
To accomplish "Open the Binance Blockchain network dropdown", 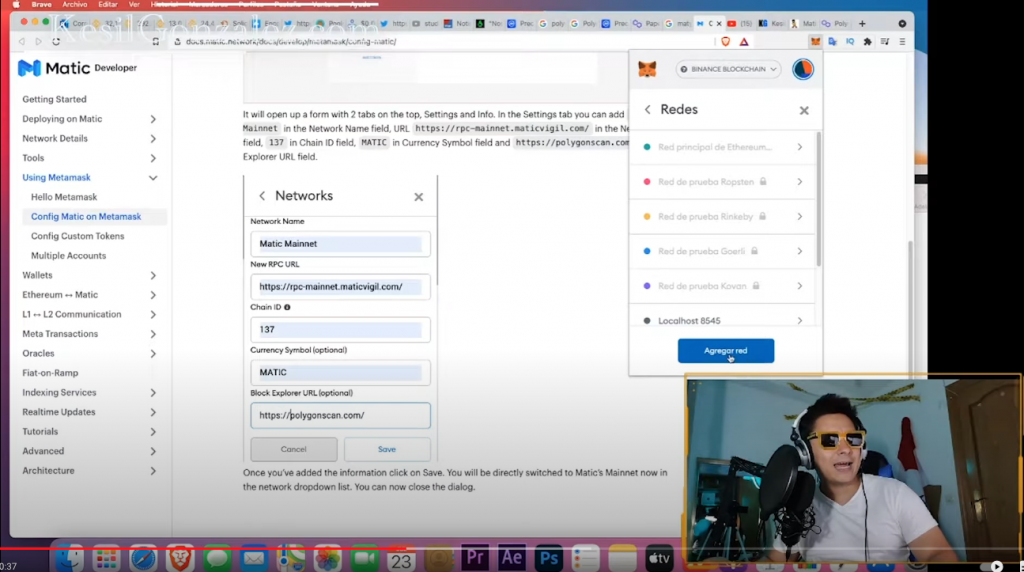I will 728,69.
